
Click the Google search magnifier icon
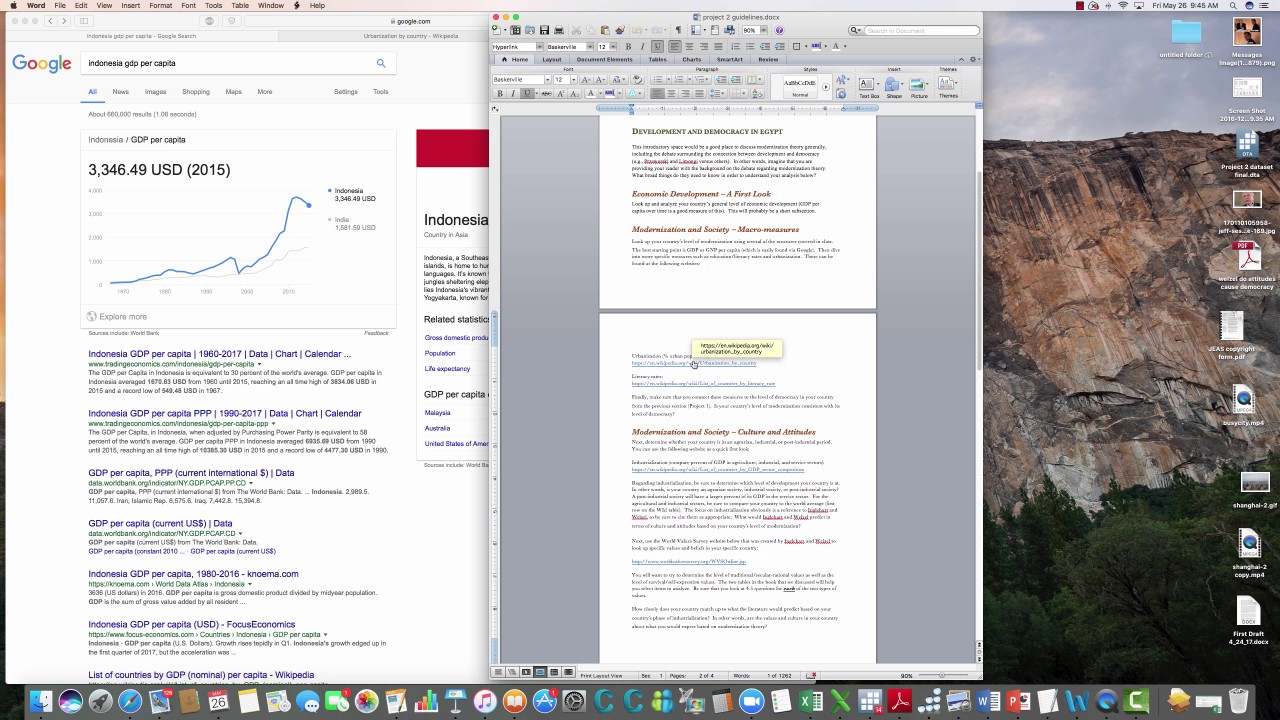click(x=381, y=63)
